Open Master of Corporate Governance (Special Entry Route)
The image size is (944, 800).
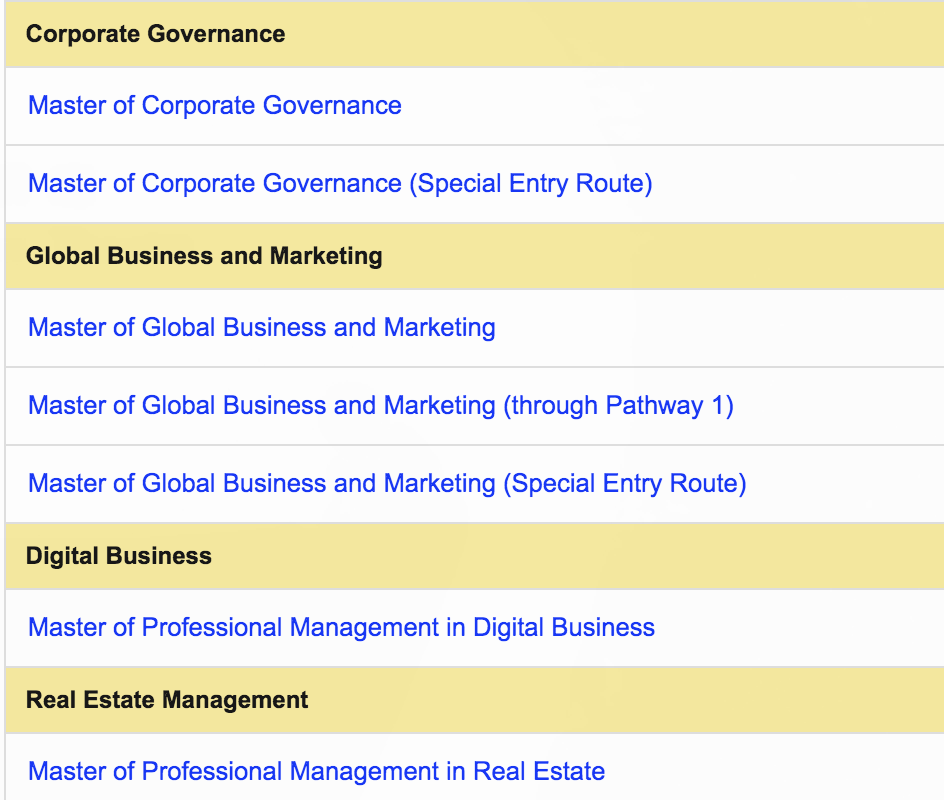click(x=340, y=184)
